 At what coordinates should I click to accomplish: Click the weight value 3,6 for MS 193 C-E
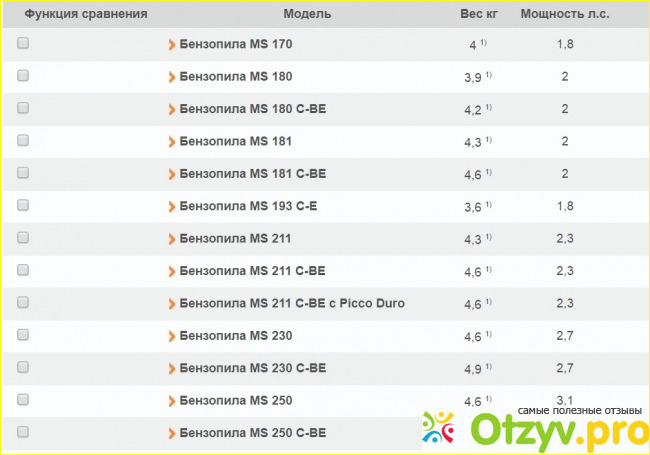(x=473, y=207)
